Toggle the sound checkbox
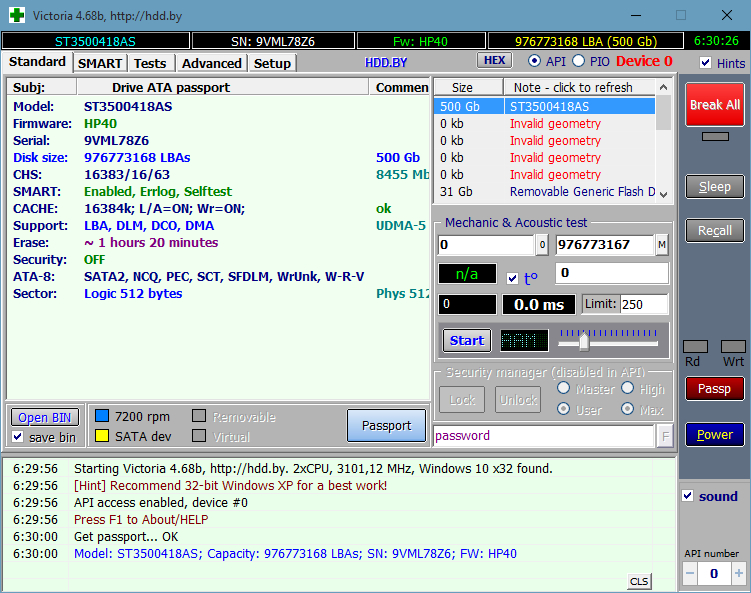751x593 pixels. click(688, 496)
